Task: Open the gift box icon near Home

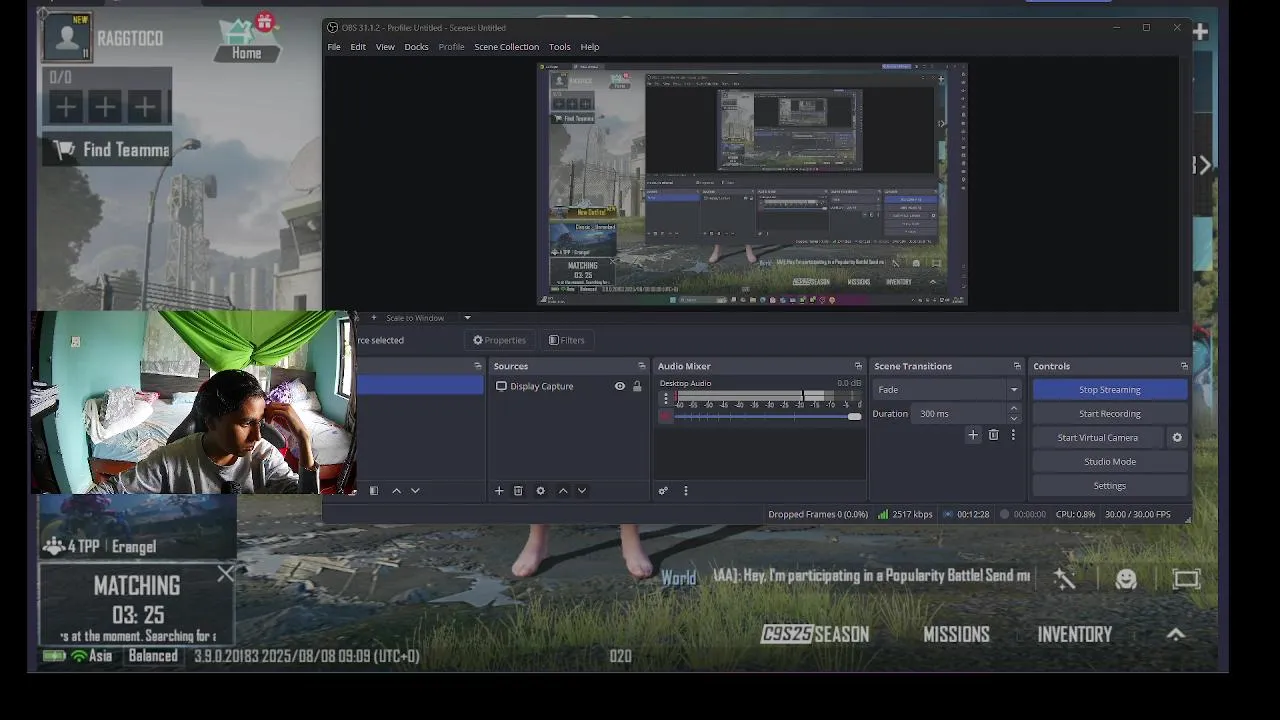Action: [x=264, y=21]
